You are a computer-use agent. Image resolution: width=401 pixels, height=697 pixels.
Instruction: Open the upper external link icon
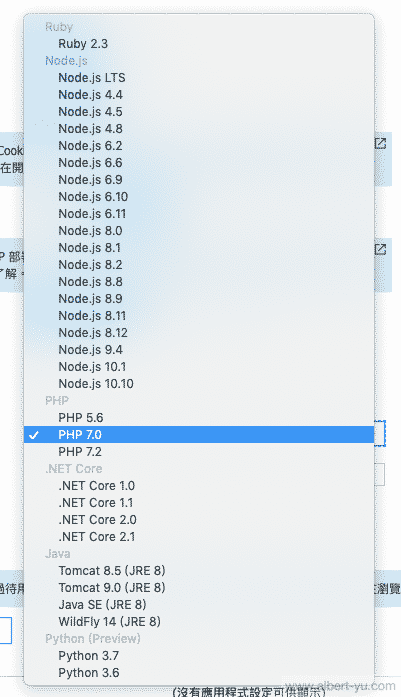coord(381,144)
